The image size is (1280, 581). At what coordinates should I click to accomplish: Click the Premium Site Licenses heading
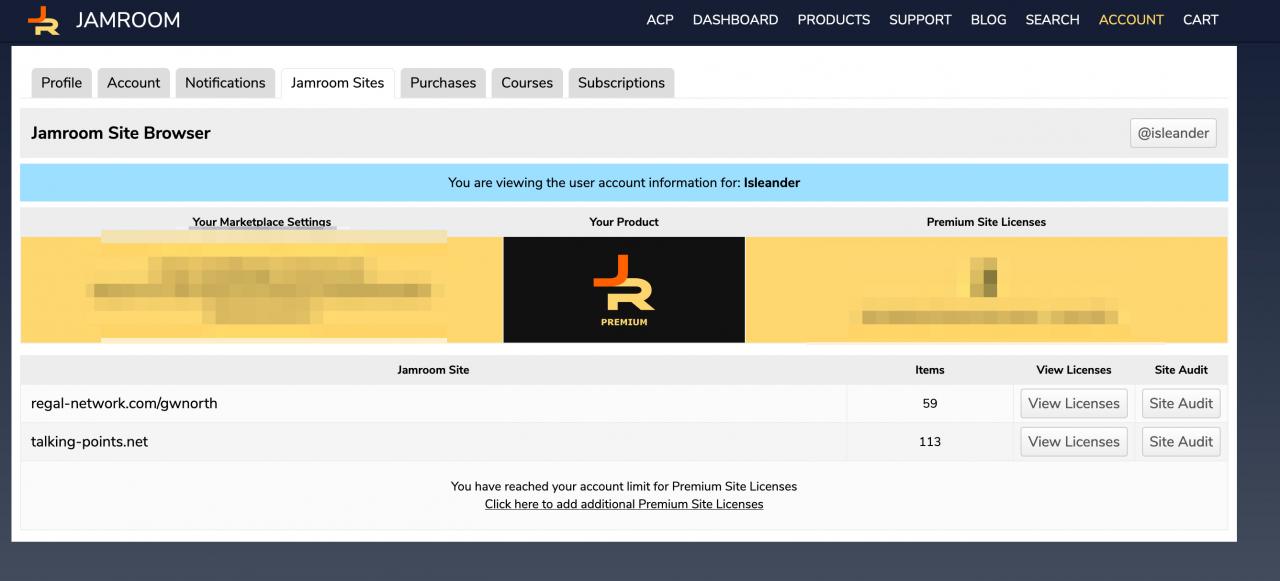tap(986, 222)
